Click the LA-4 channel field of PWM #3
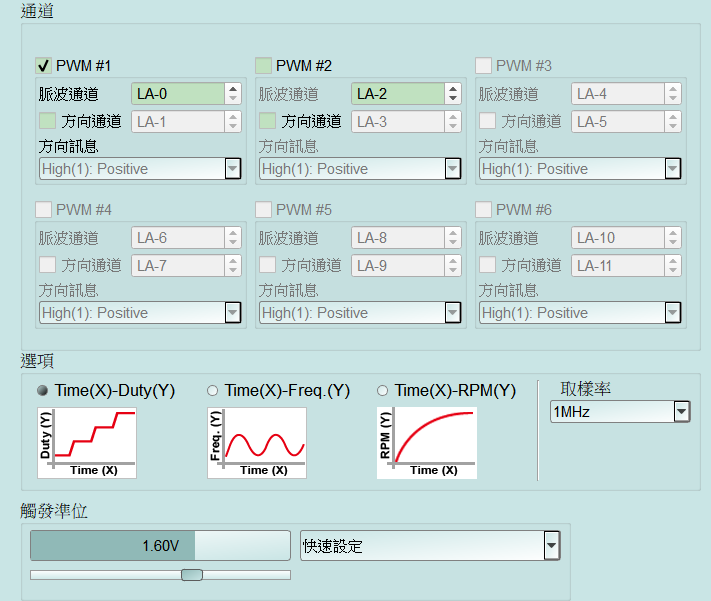Screen dimensions: 711x601 [x=618, y=94]
